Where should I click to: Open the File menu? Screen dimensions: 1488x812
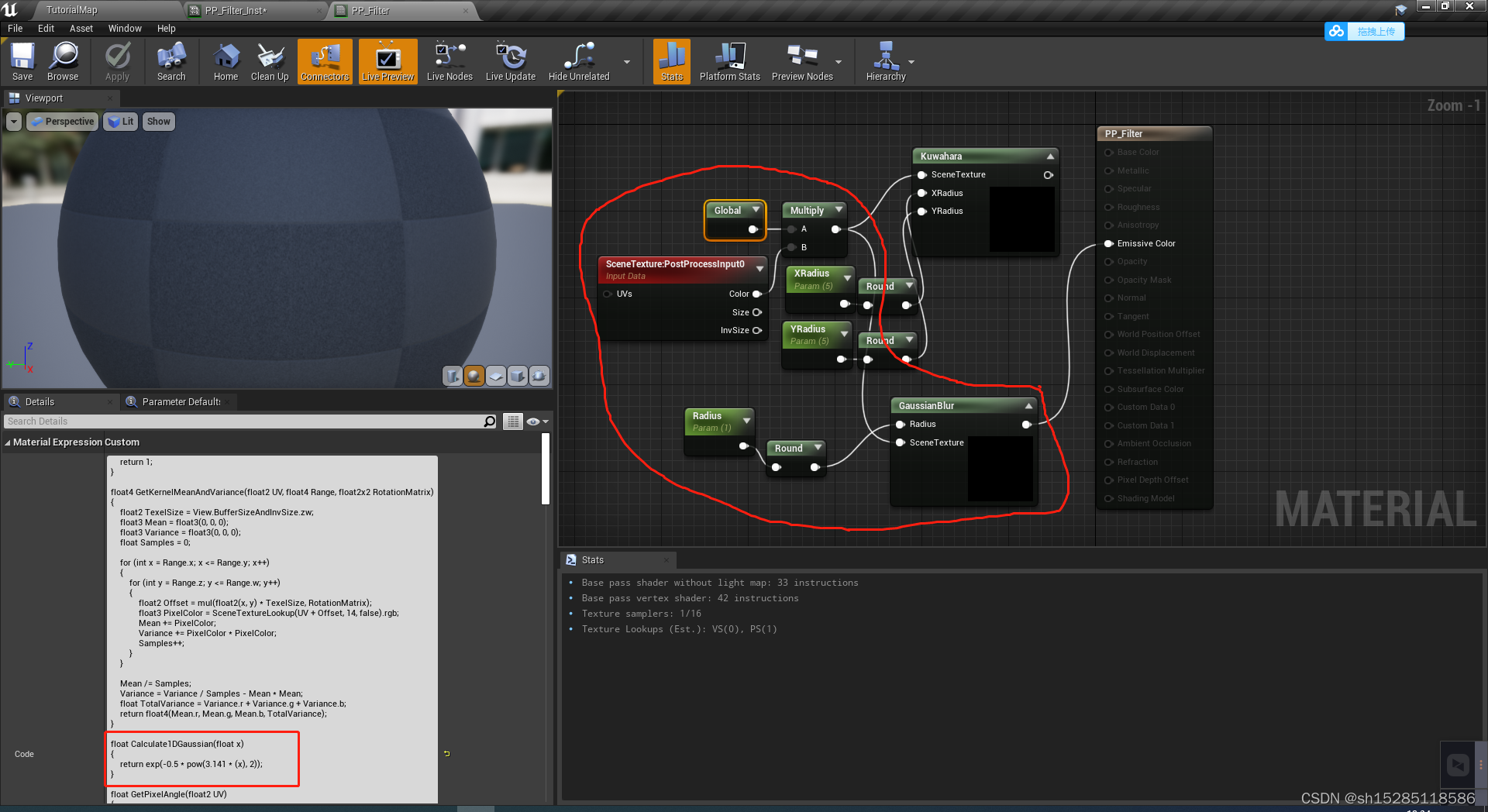click(15, 29)
